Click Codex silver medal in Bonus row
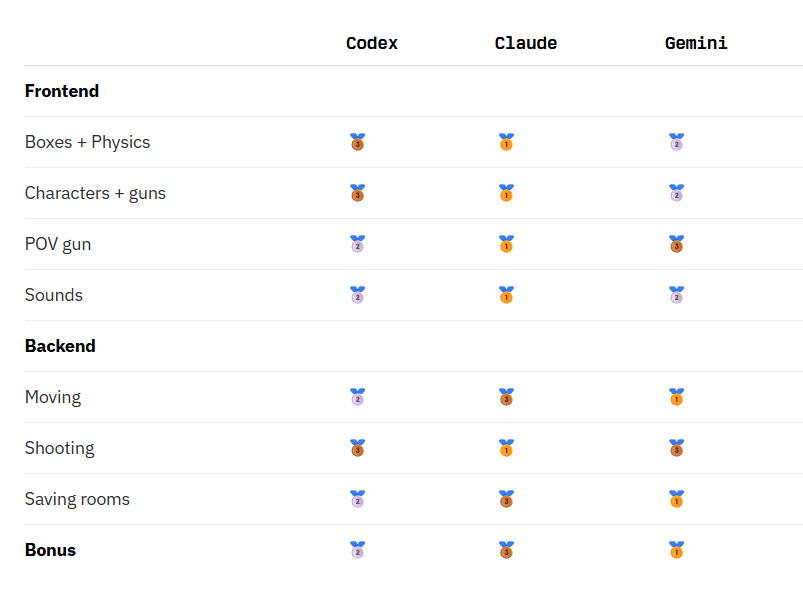The width and height of the screenshot is (803, 604). pyautogui.click(x=357, y=550)
